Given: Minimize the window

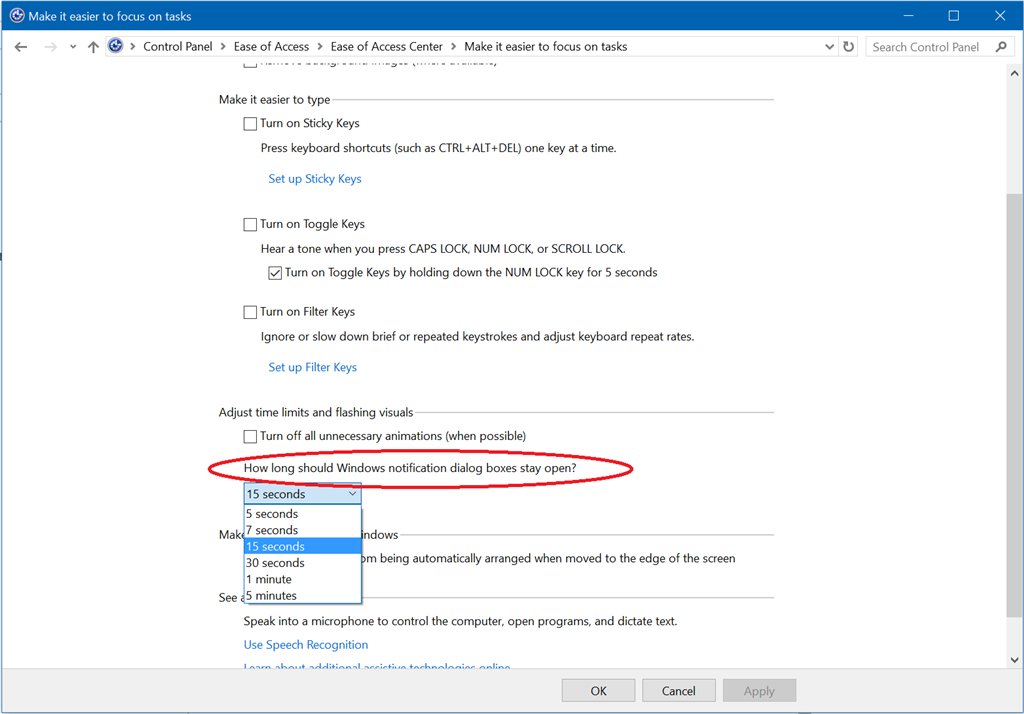Looking at the screenshot, I should tap(908, 16).
